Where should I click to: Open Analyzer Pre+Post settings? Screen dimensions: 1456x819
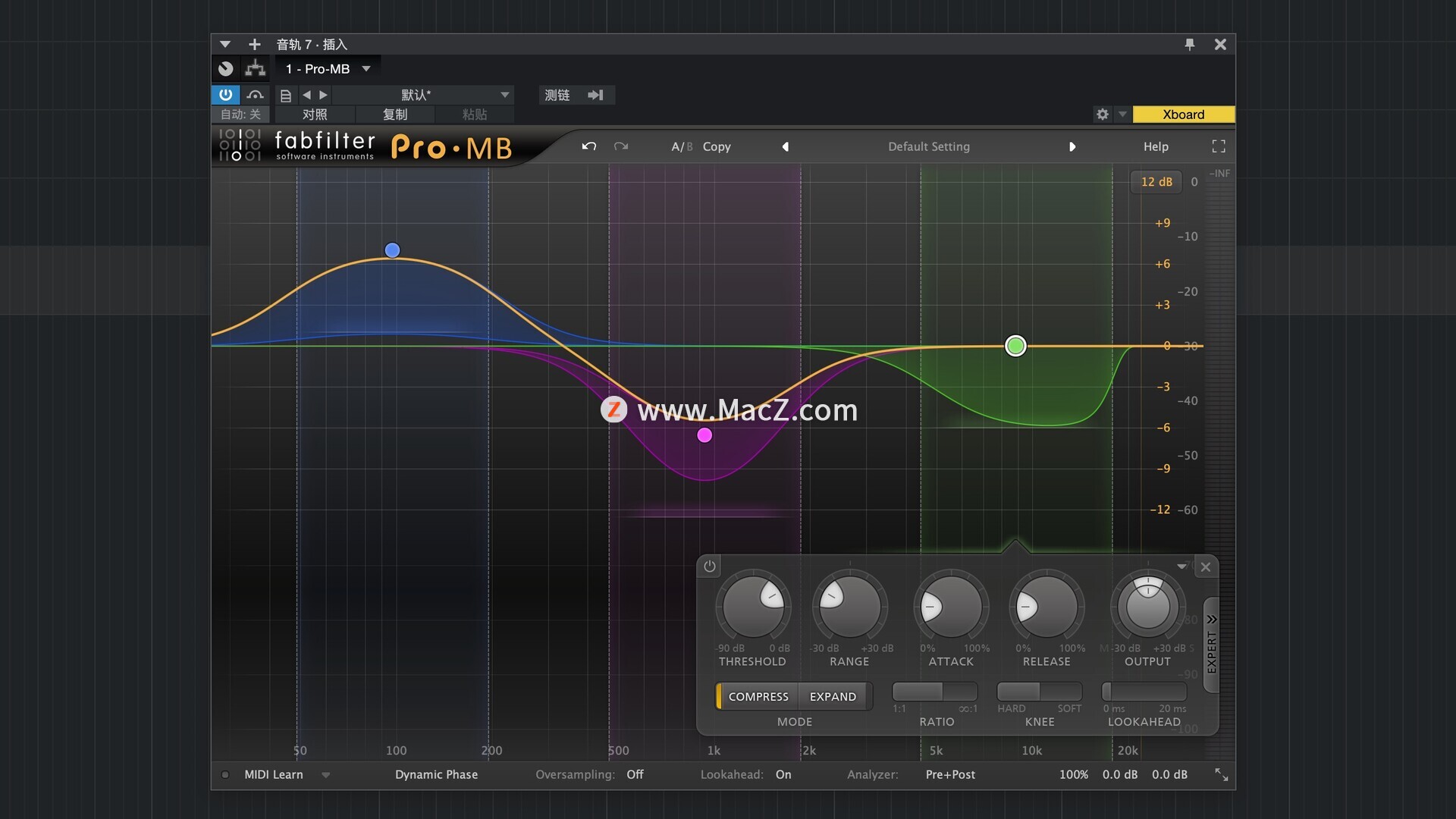tap(950, 774)
